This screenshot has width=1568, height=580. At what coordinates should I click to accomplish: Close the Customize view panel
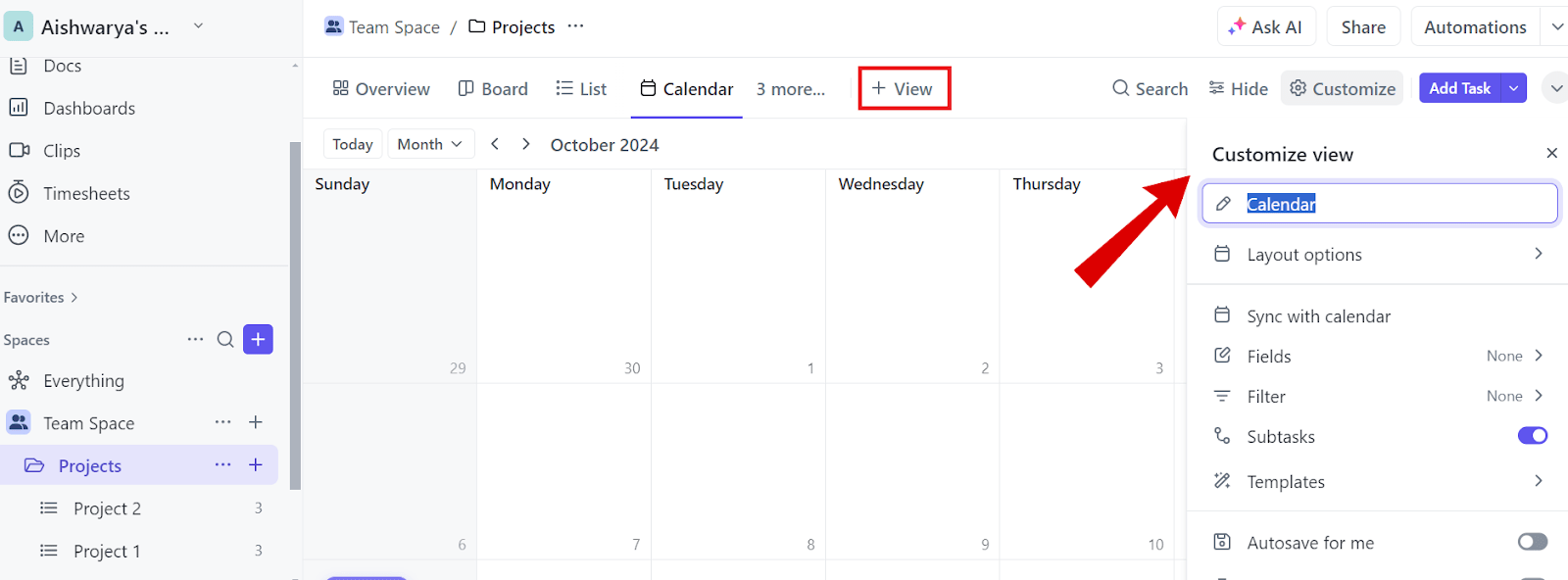pyautogui.click(x=1551, y=153)
